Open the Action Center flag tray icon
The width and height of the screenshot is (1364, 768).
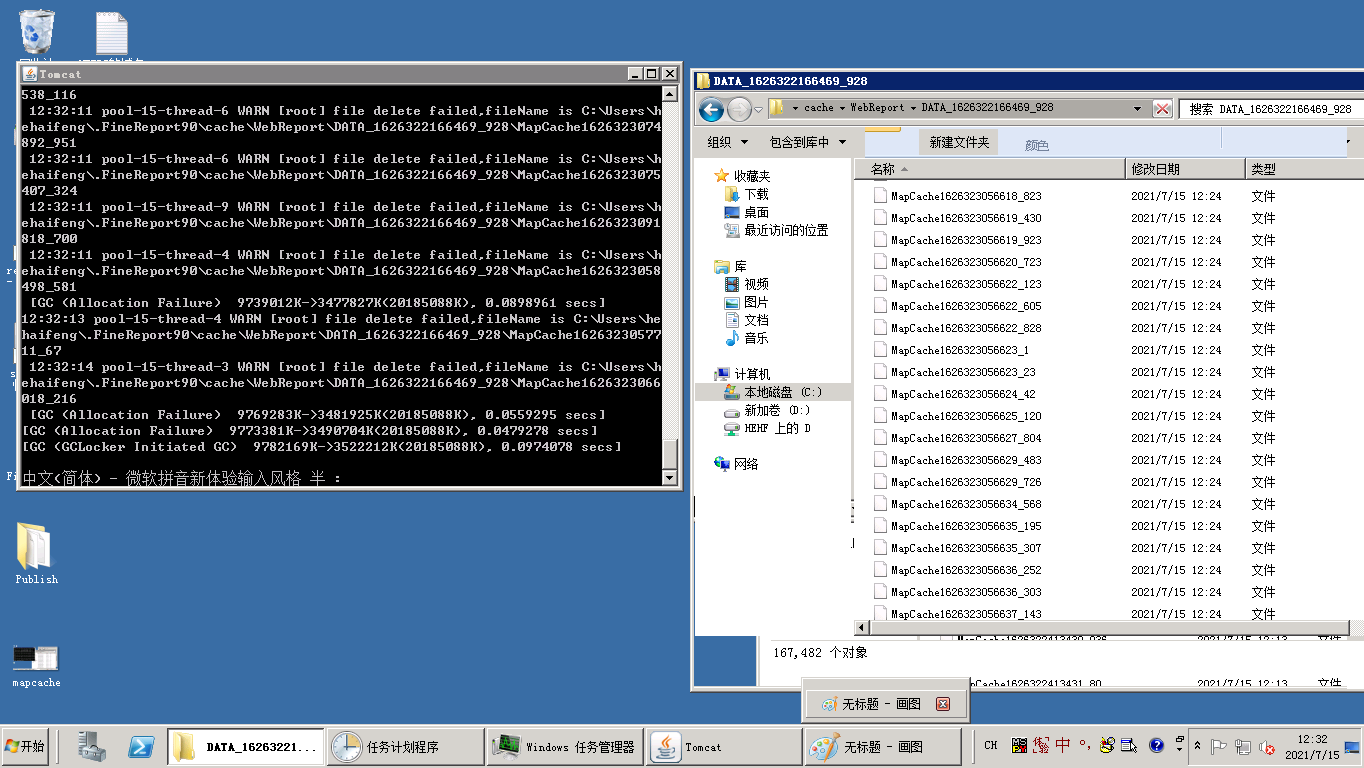(1219, 746)
